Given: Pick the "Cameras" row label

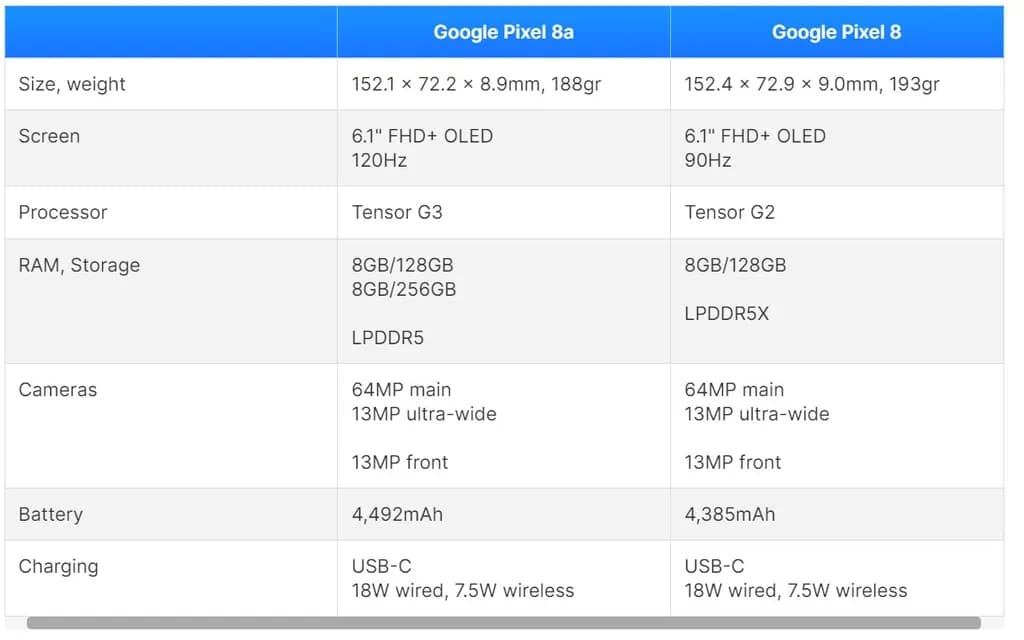Looking at the screenshot, I should 58,389.
